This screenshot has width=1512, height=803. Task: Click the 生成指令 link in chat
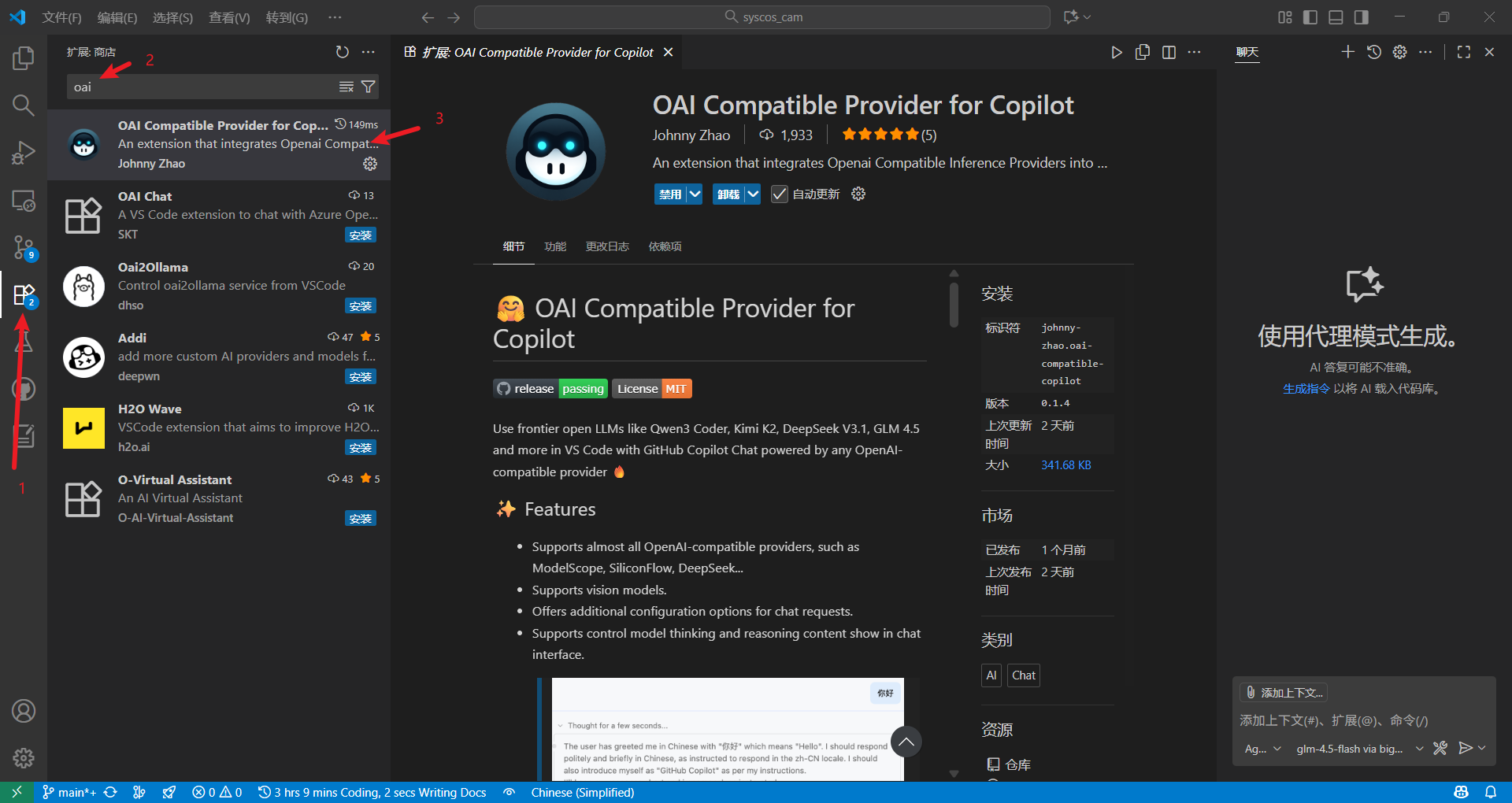(x=1306, y=388)
